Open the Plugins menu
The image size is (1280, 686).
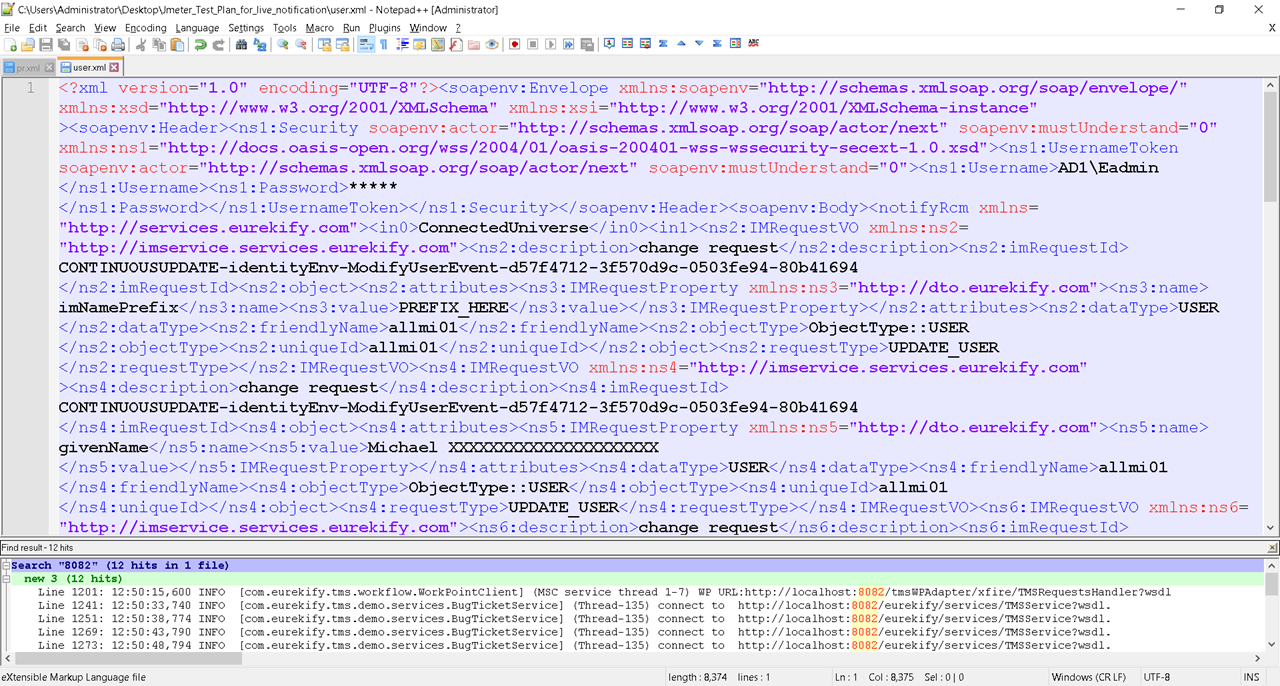point(385,28)
